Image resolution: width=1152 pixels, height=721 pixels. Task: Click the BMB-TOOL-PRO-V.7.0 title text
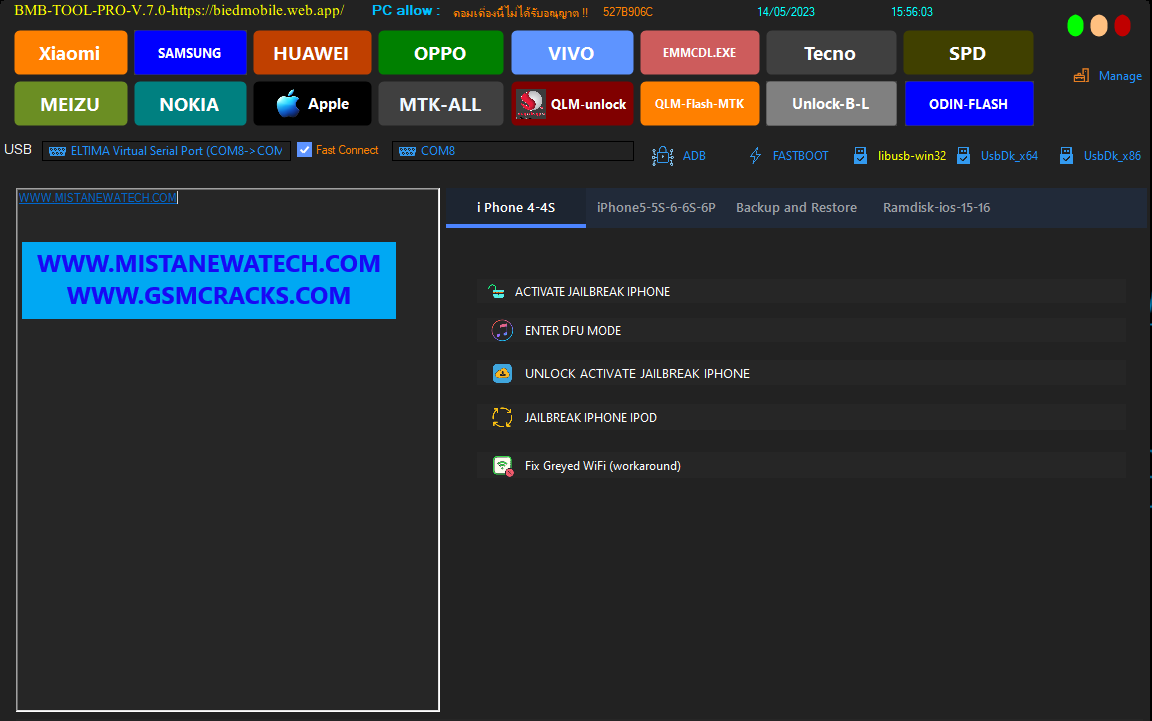pyautogui.click(x=179, y=11)
